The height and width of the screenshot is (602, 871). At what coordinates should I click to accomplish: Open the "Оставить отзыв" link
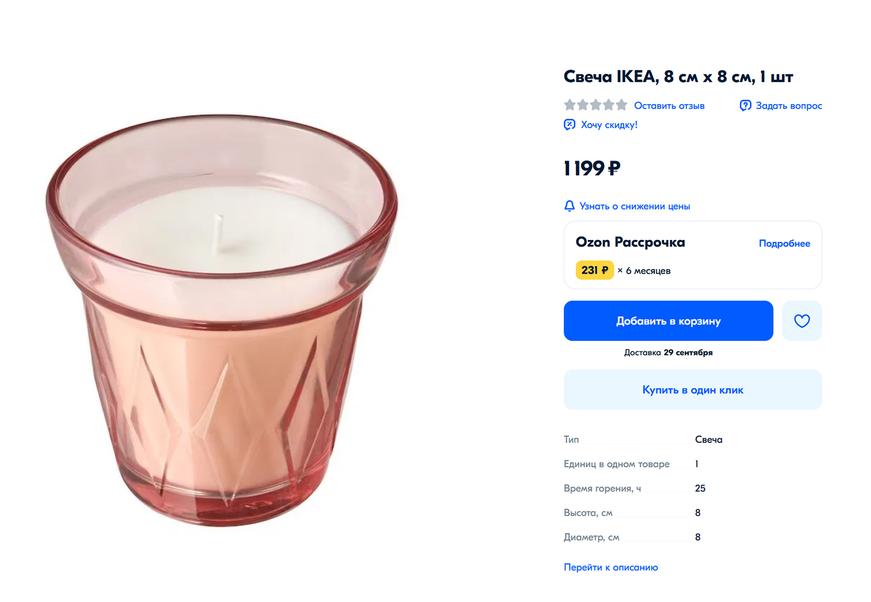point(669,106)
